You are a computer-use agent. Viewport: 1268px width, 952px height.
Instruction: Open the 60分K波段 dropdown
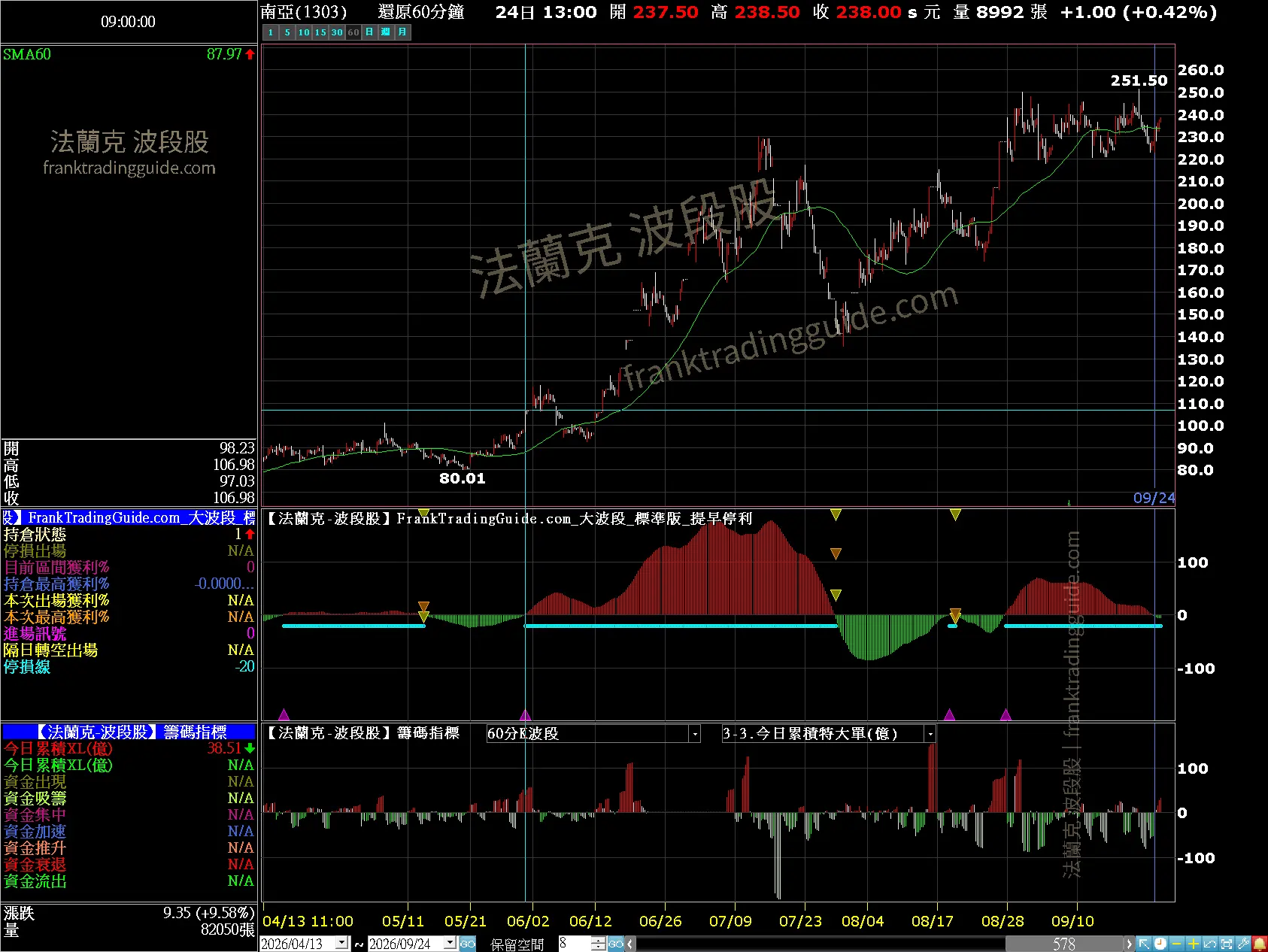695,734
